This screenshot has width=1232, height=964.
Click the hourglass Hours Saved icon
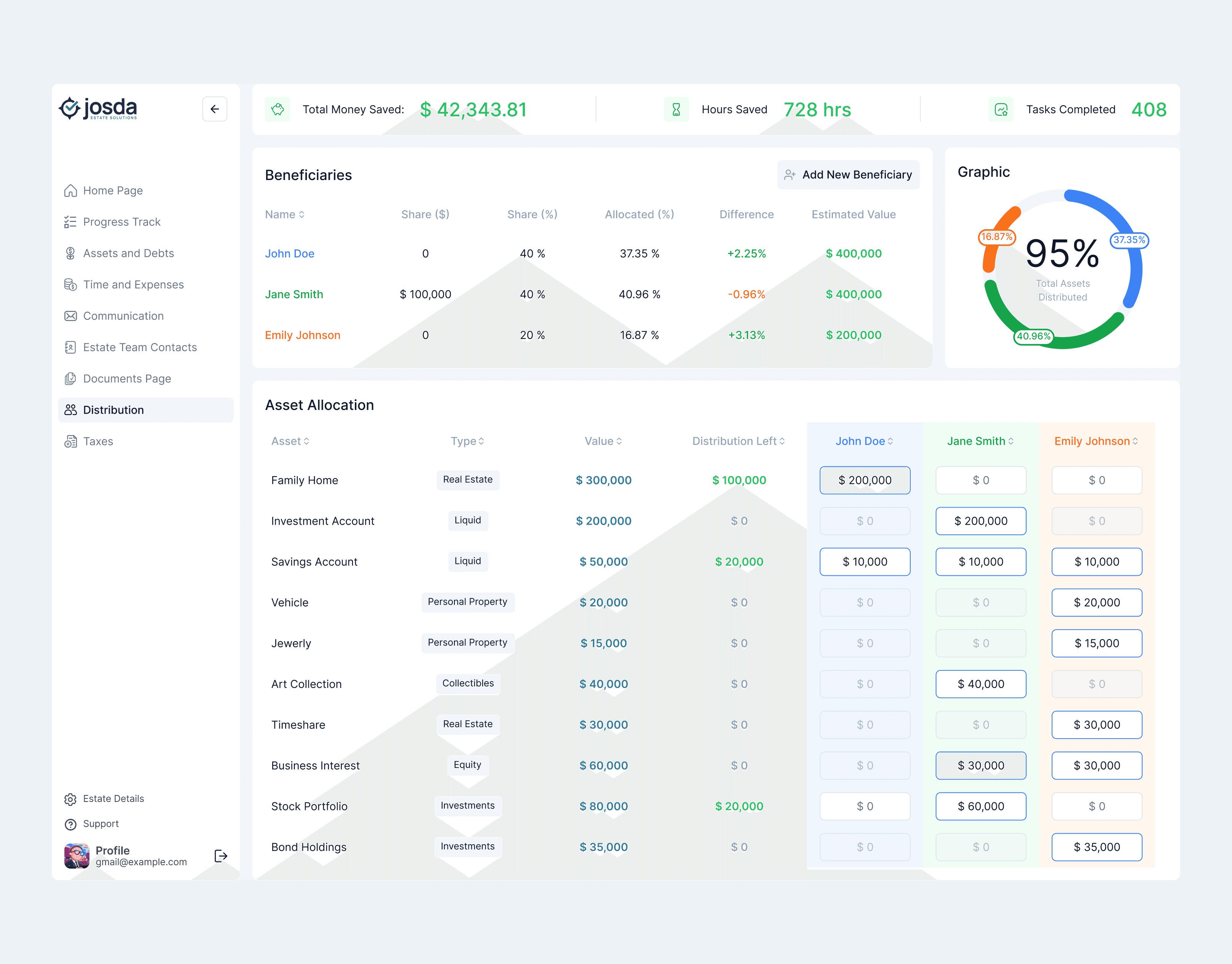[x=676, y=109]
